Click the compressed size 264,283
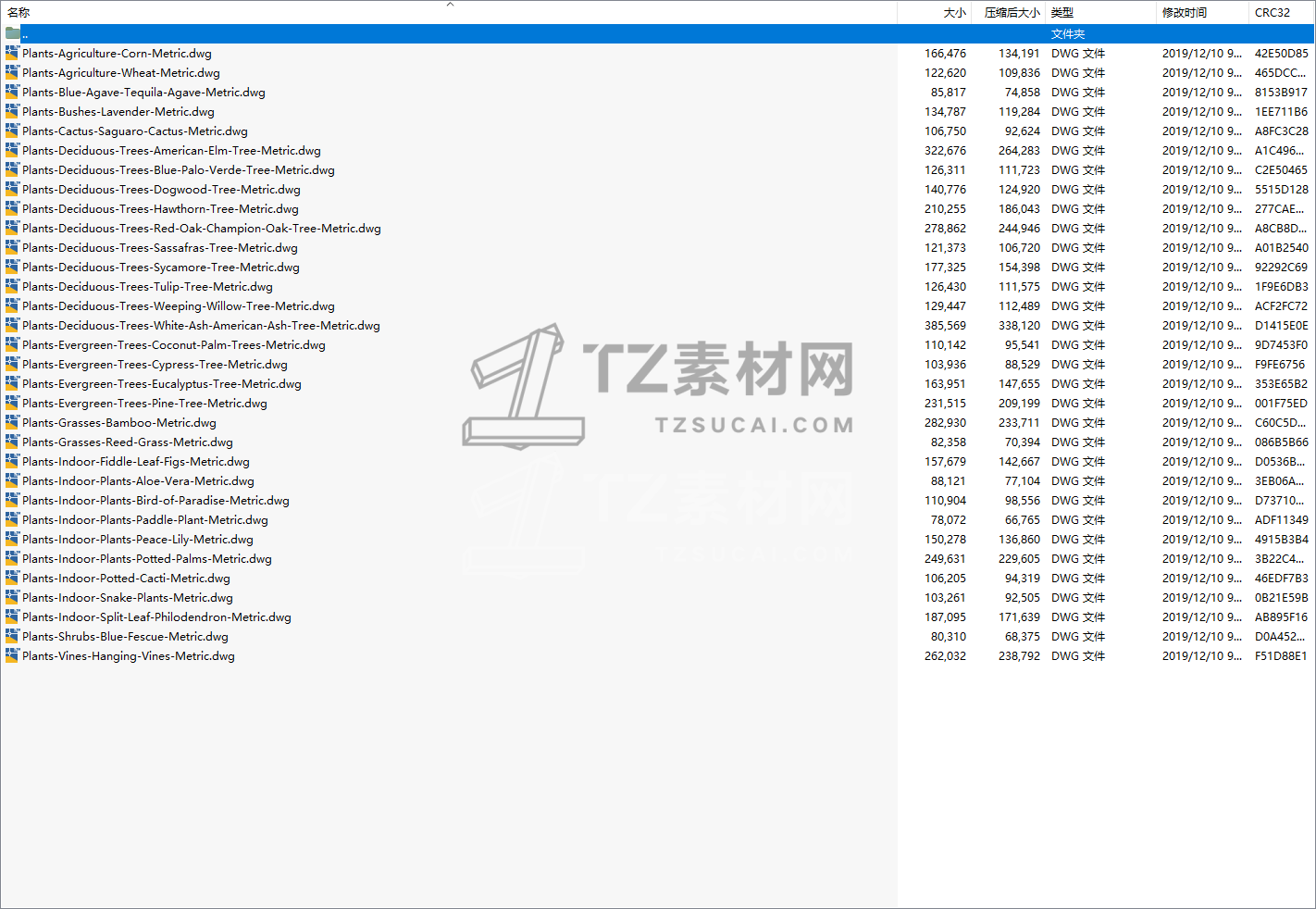 click(1019, 151)
